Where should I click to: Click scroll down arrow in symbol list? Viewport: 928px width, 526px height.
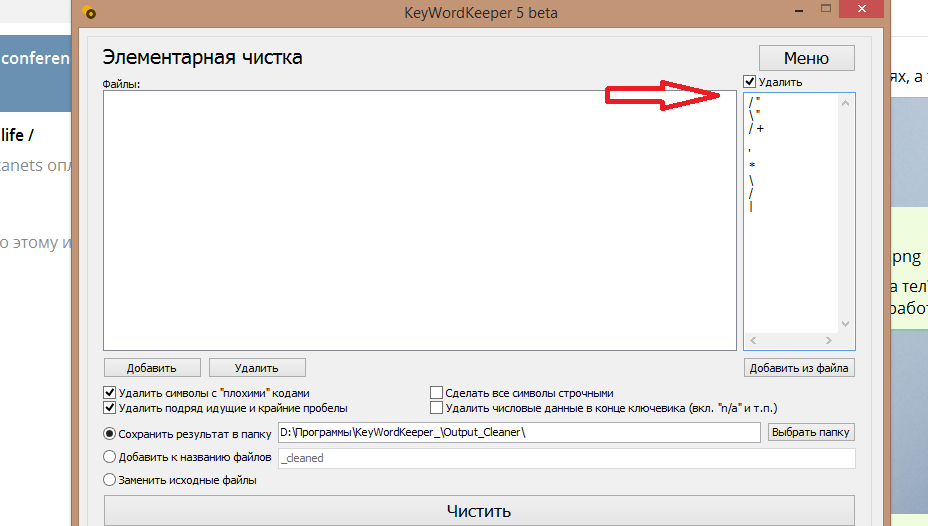pyautogui.click(x=845, y=324)
